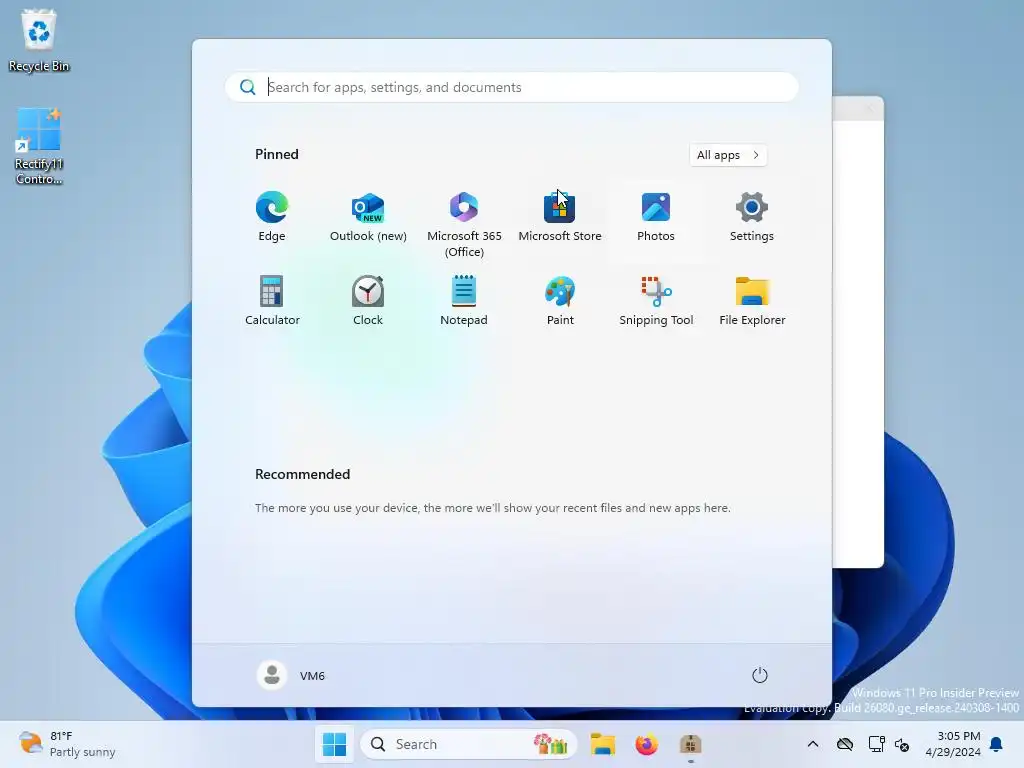Open File Explorer from pinned apps
Screen dimensions: 1024x768
(x=752, y=300)
